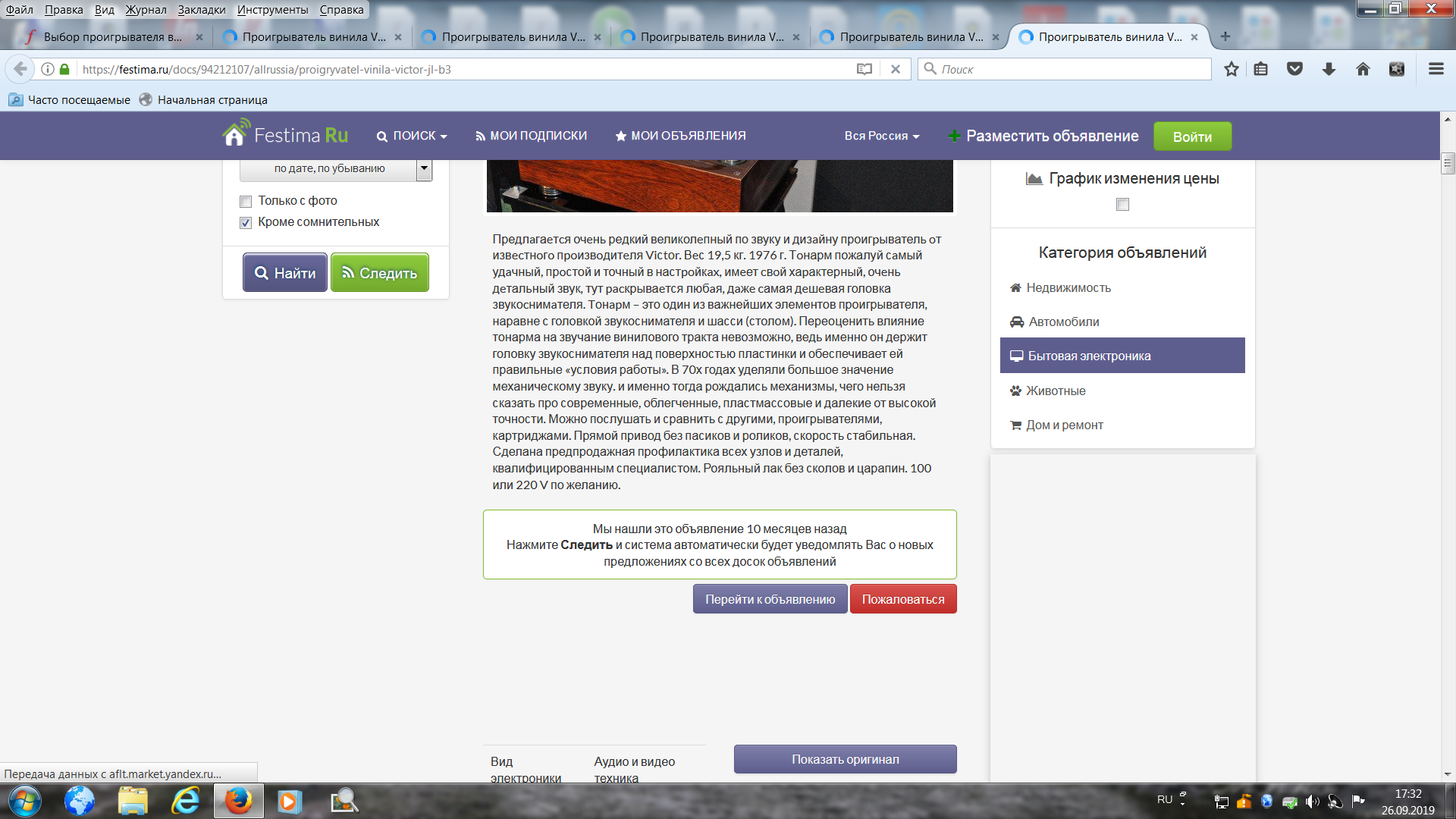
Task: Click the Перейти к объявлению button
Action: [770, 599]
